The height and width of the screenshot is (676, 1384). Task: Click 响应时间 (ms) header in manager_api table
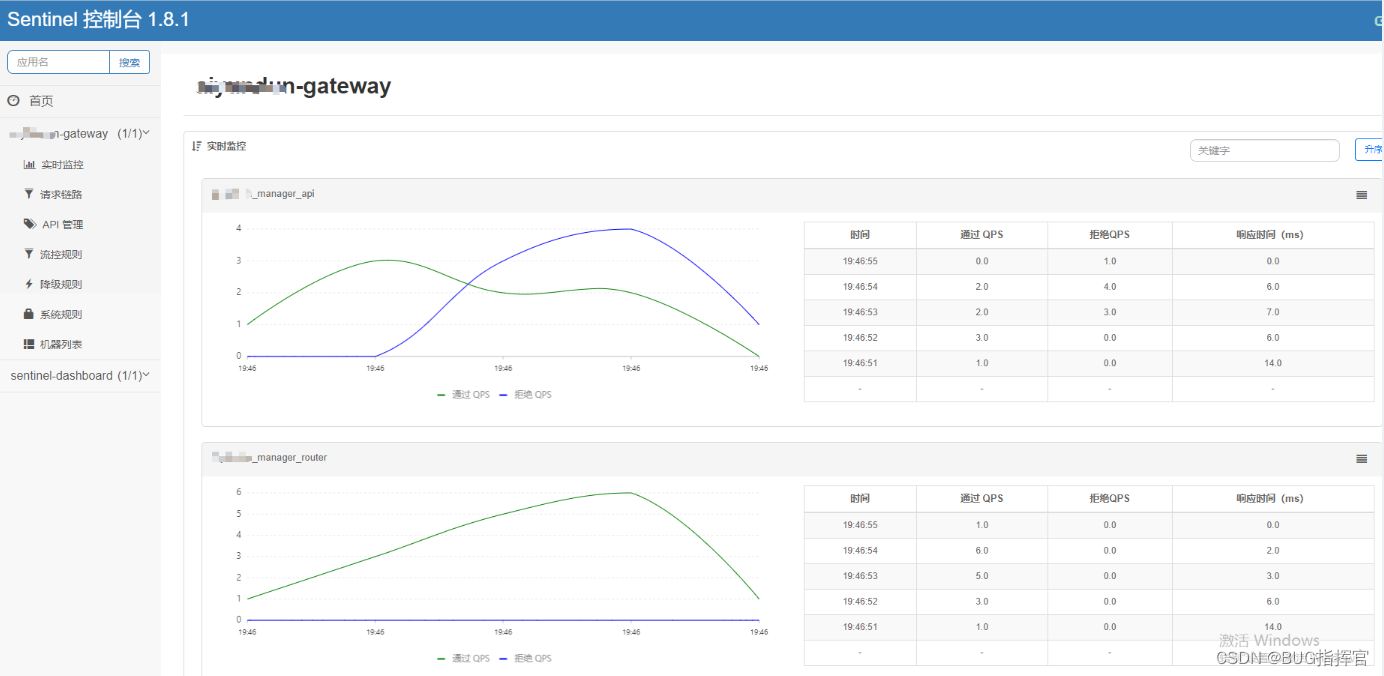[x=1273, y=235]
